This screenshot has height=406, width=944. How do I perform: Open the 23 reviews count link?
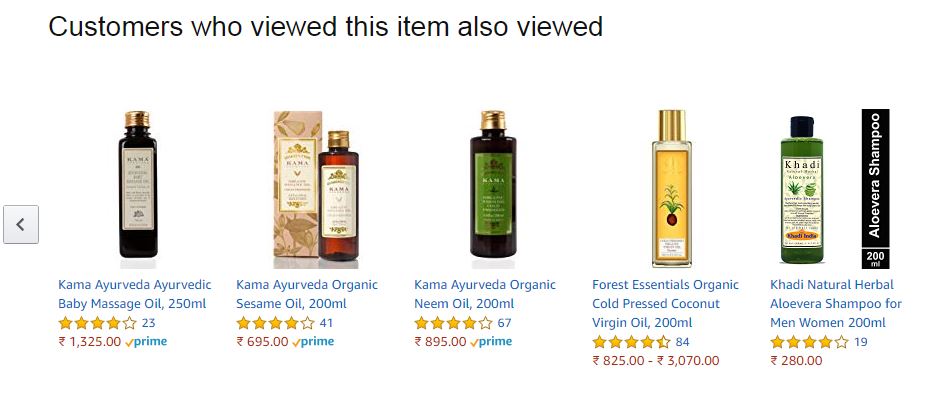148,323
